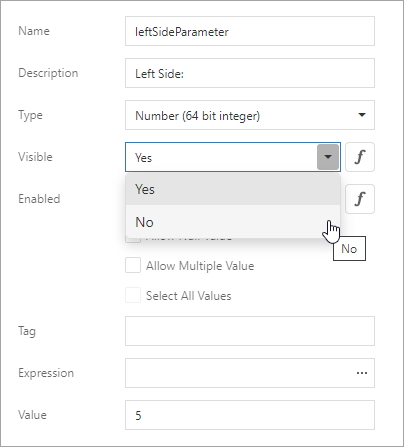Open the Number (64 bit integer) type combo box
404x447 pixels.
click(250, 115)
